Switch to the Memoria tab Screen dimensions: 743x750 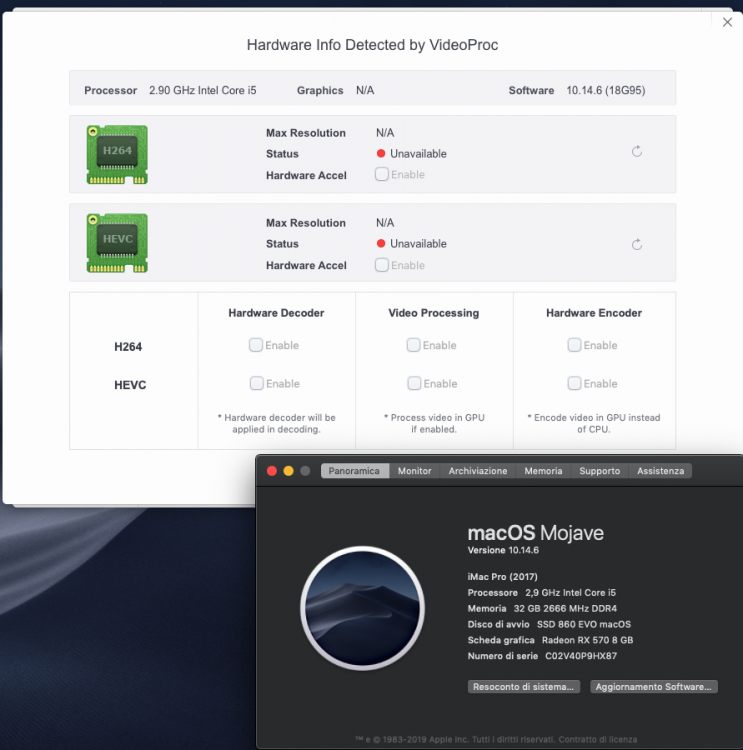pos(543,471)
